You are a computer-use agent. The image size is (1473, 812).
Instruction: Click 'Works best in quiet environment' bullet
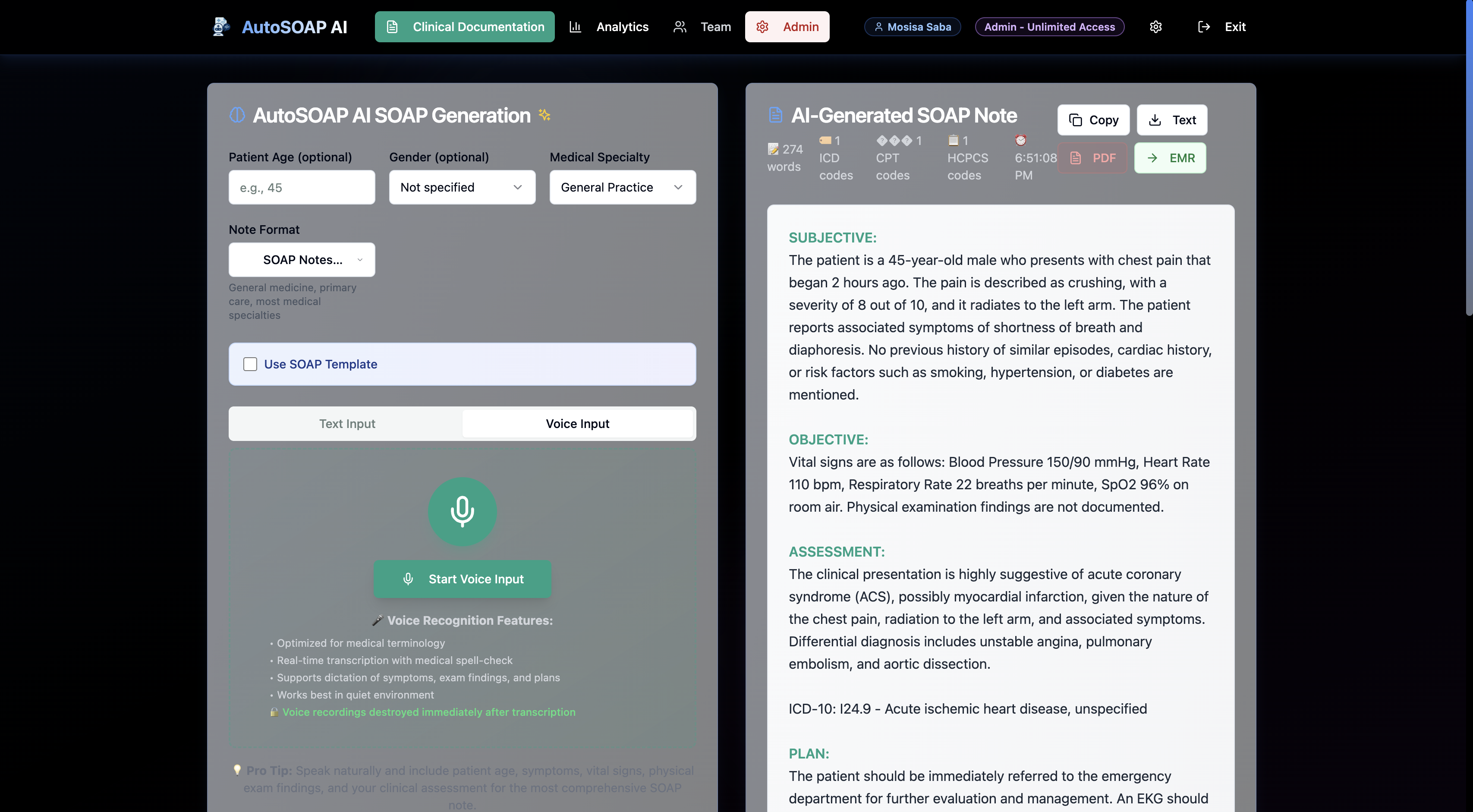[355, 695]
